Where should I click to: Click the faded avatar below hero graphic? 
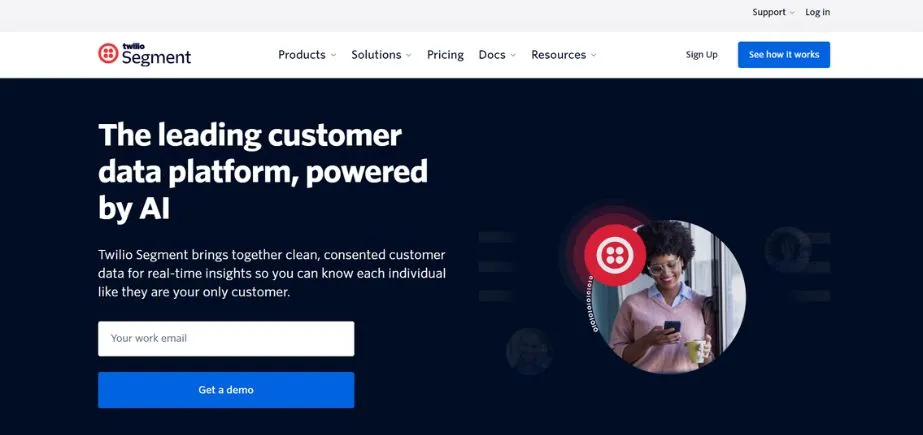tap(529, 351)
